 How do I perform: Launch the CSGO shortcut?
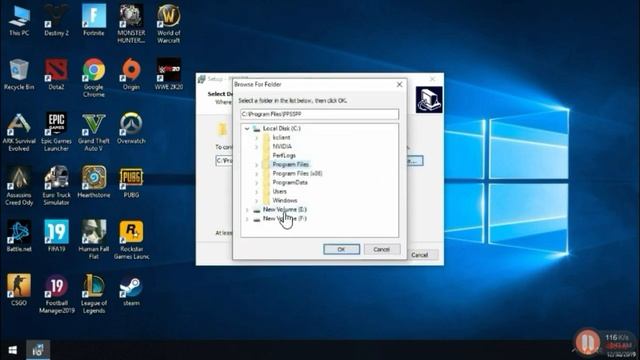pyautogui.click(x=19, y=290)
